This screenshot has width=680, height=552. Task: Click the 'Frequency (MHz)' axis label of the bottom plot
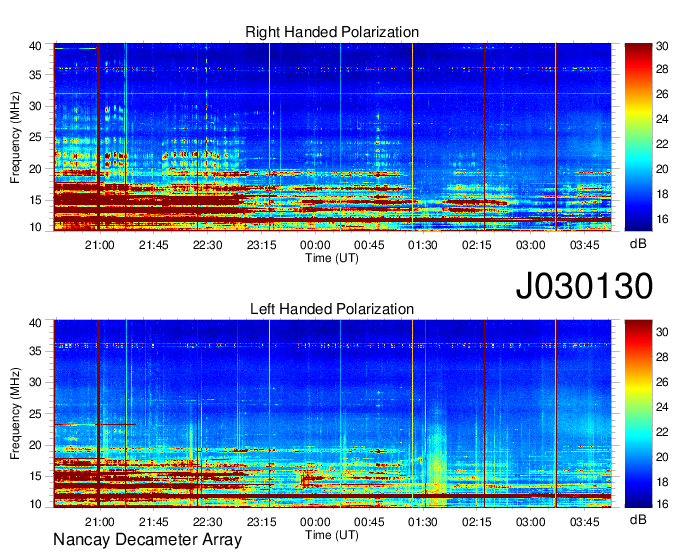coord(15,414)
